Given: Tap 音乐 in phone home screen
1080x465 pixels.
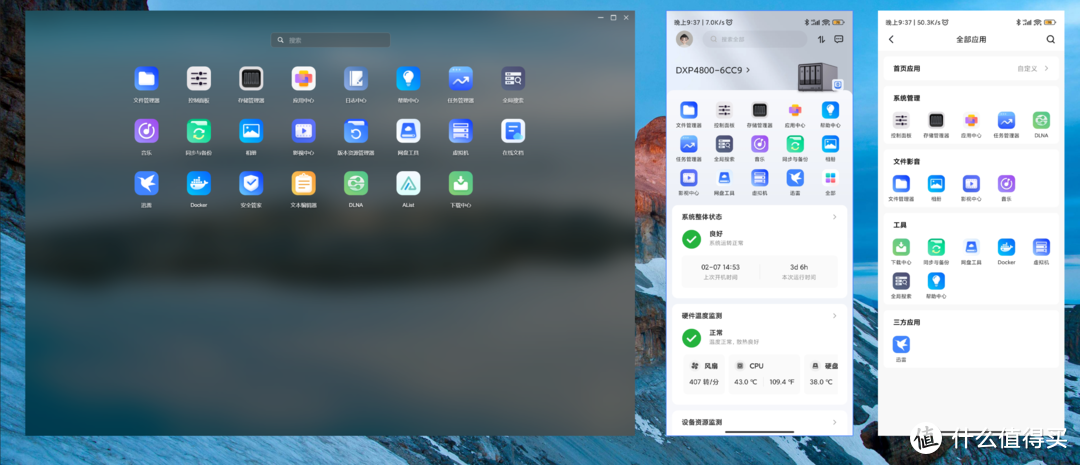Looking at the screenshot, I should click(x=760, y=143).
